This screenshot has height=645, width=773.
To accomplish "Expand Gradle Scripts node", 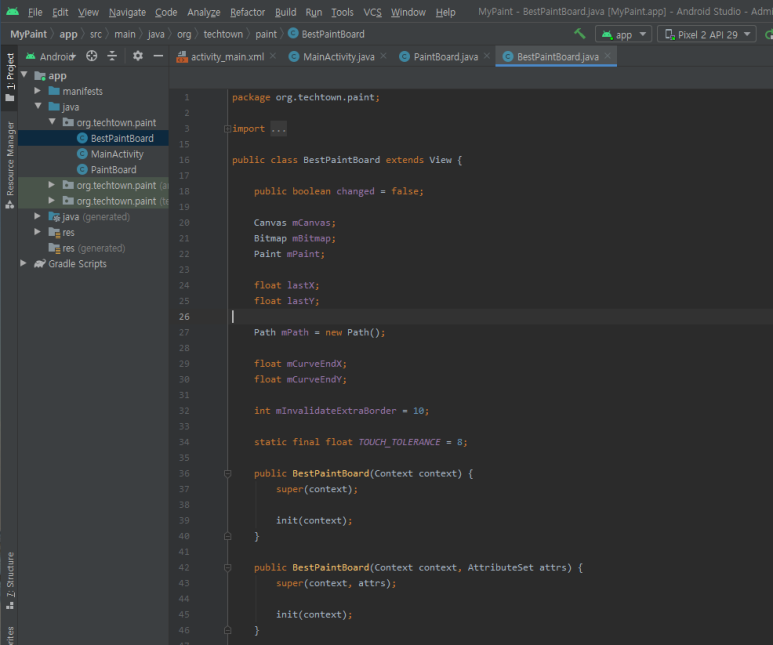I will [x=23, y=263].
